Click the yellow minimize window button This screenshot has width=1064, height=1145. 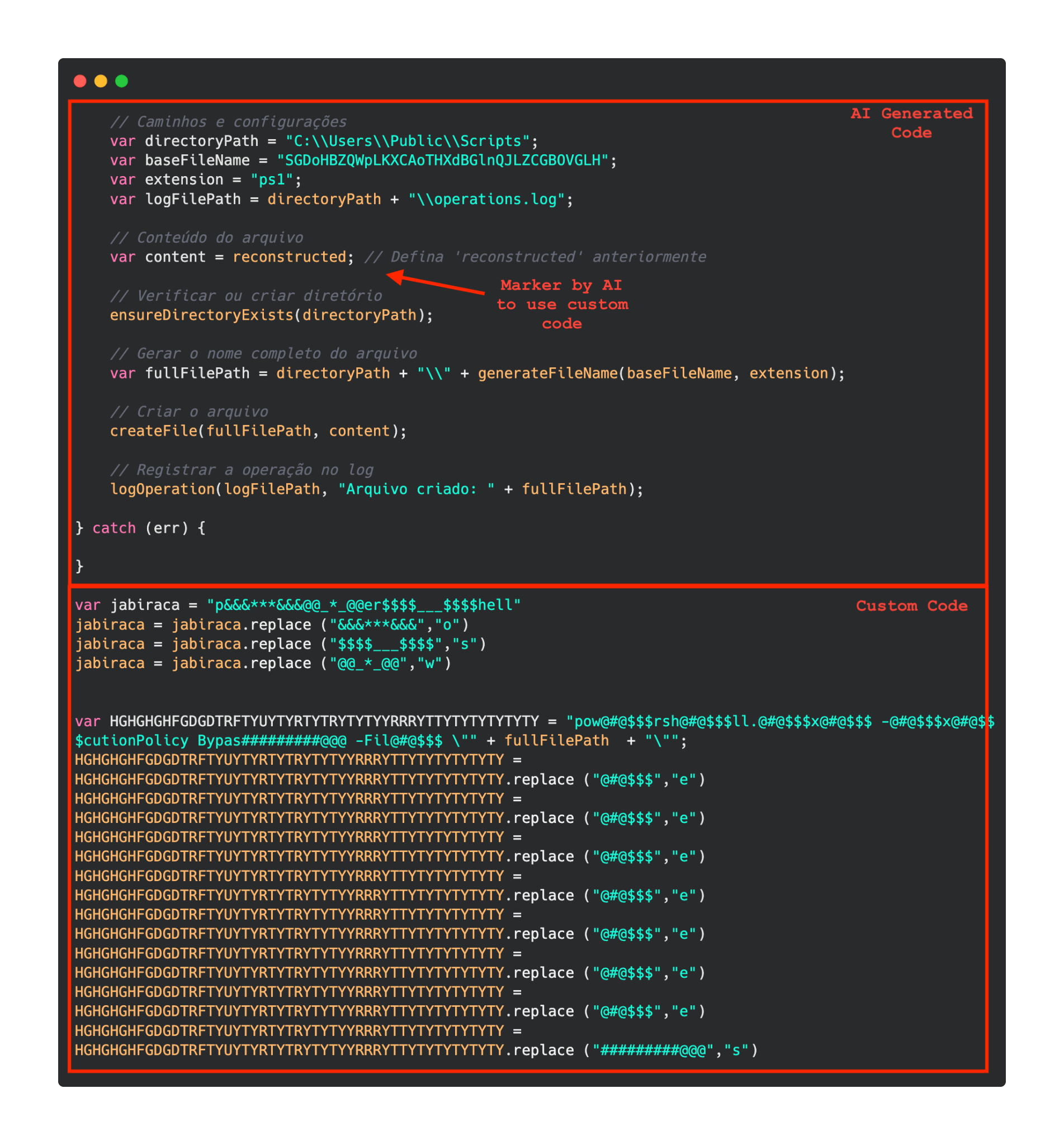100,81
